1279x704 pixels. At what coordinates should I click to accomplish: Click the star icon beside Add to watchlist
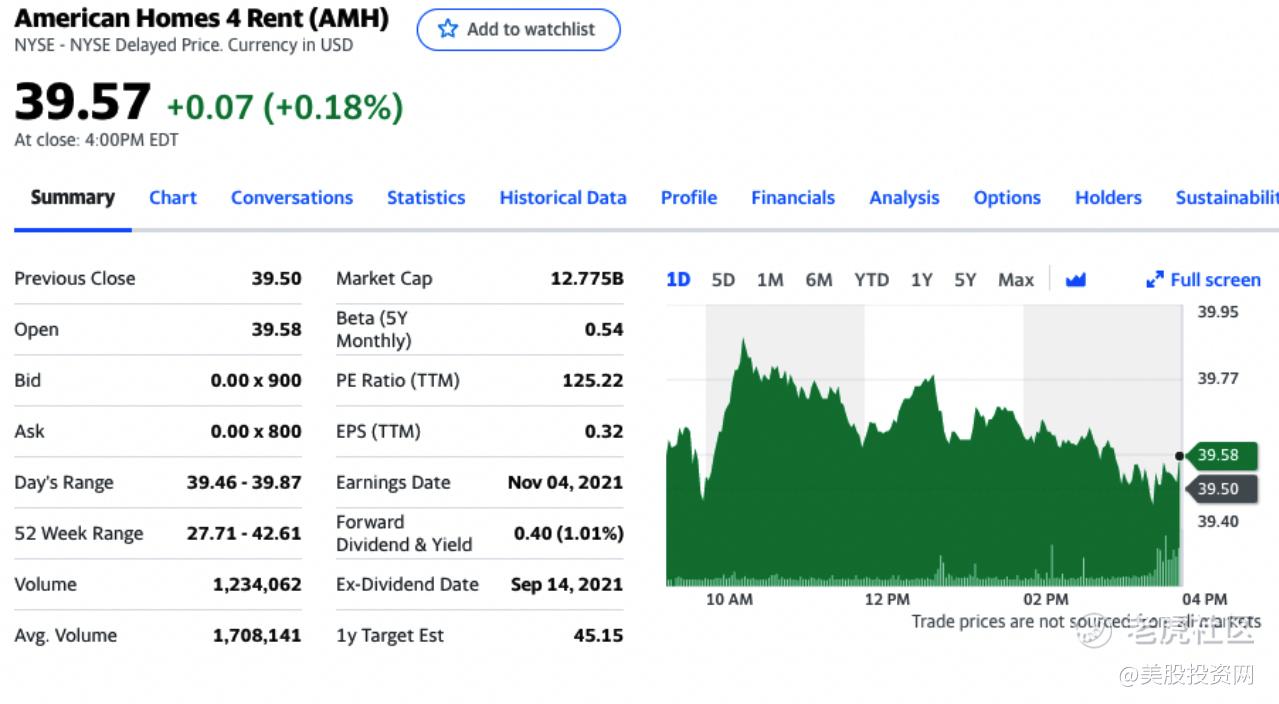[x=447, y=29]
